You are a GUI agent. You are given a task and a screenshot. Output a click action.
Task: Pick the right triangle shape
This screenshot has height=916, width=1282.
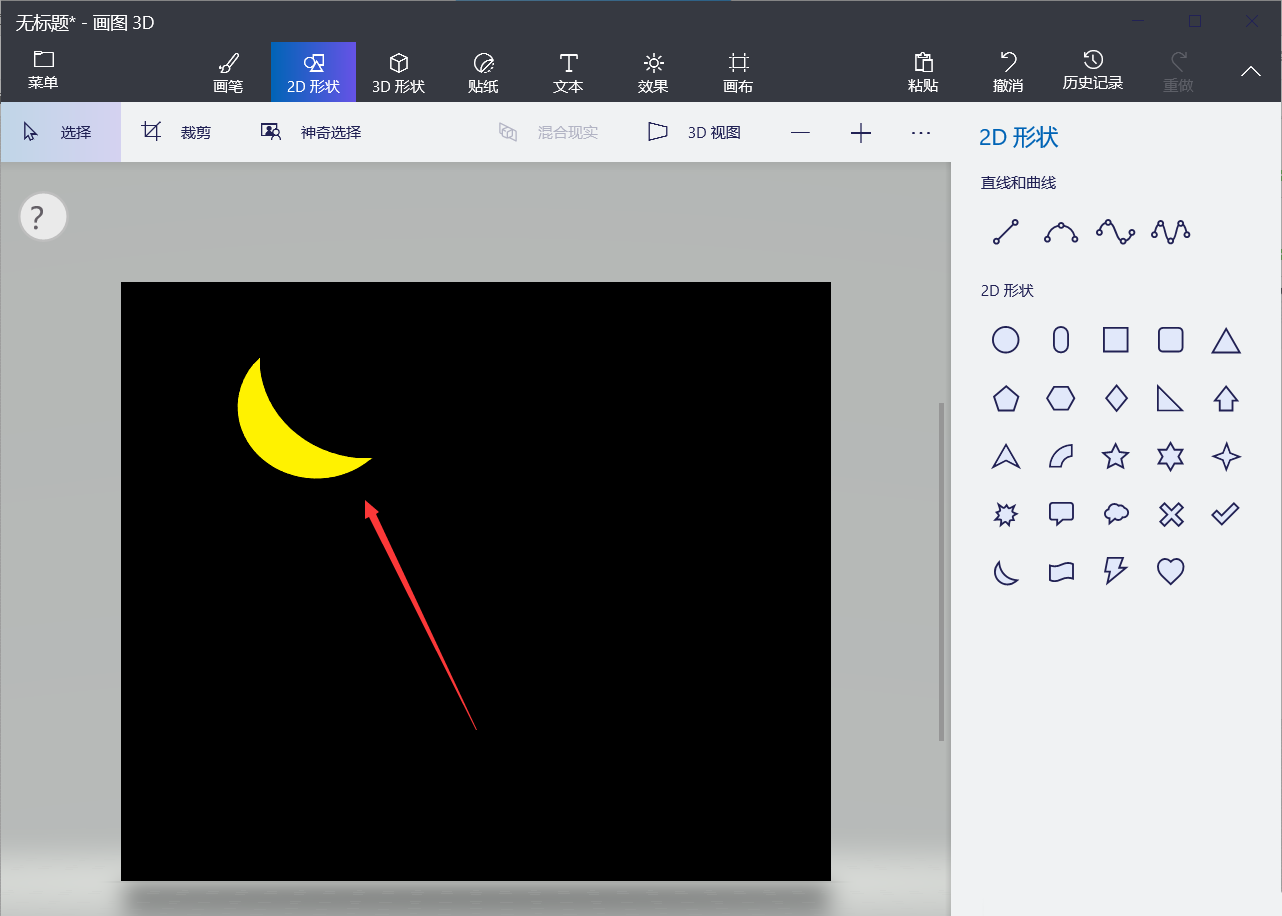pyautogui.click(x=1171, y=399)
